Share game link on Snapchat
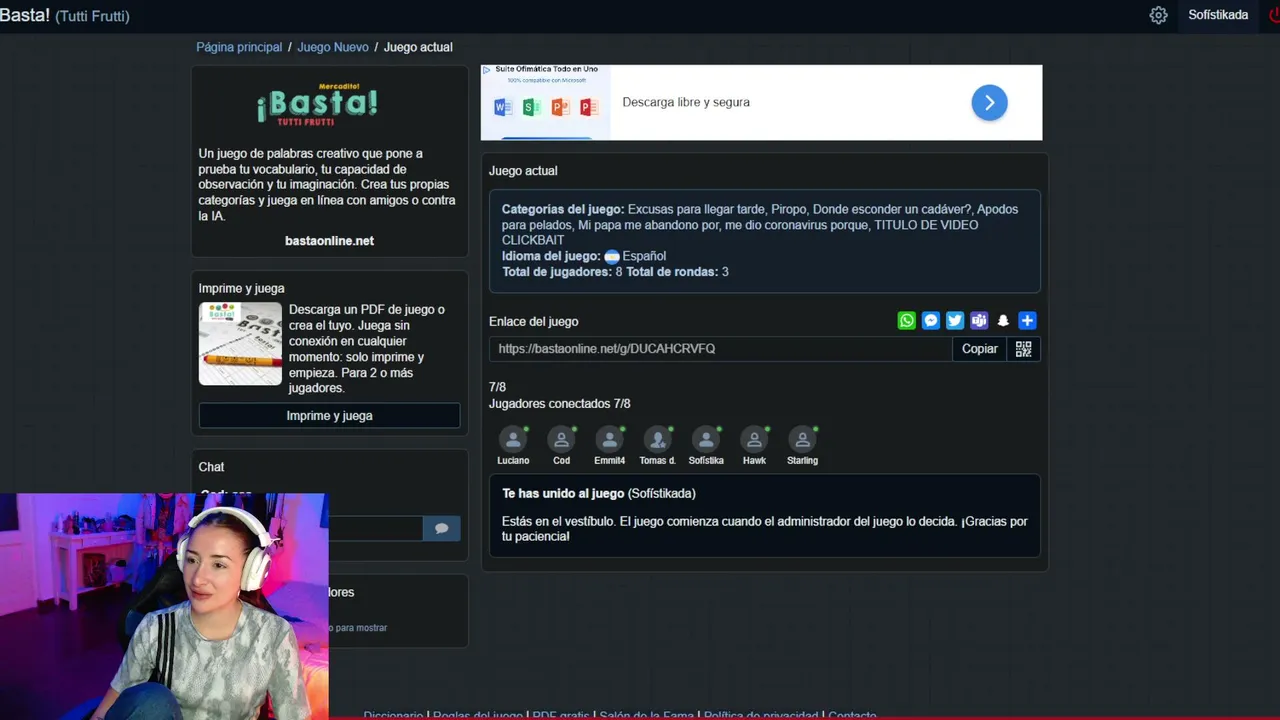The height and width of the screenshot is (720, 1280). 1003,321
